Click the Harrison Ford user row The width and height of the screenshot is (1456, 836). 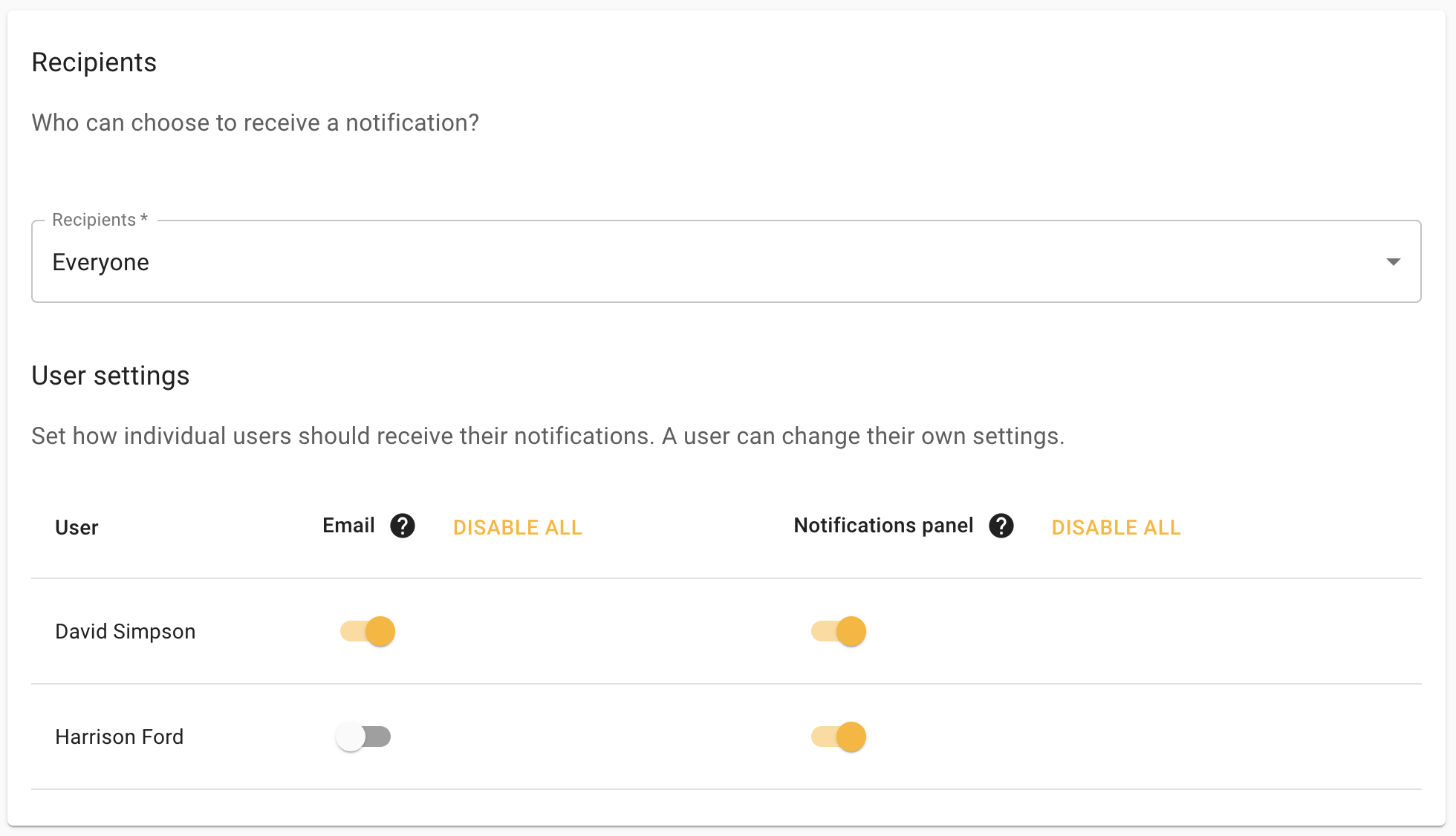(x=119, y=737)
